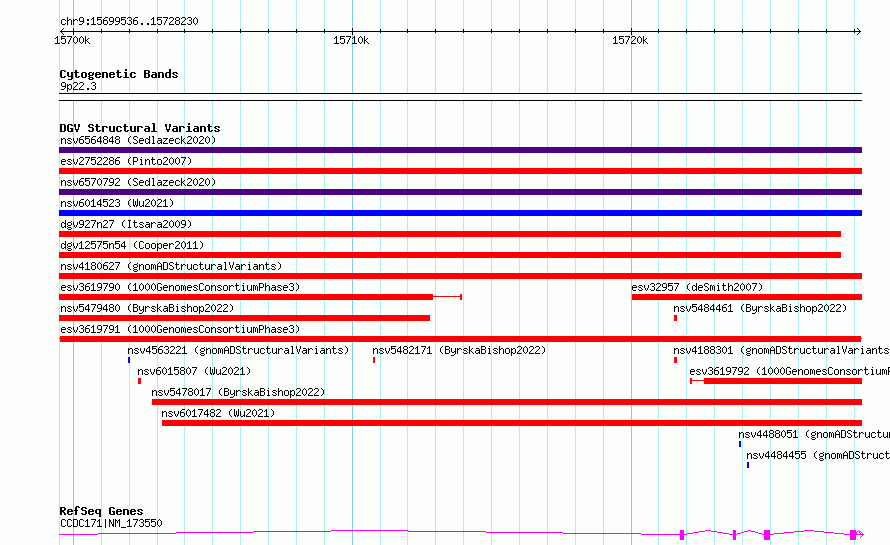Click the Cytogenetic Bands track title
The image size is (890, 545).
click(119, 74)
